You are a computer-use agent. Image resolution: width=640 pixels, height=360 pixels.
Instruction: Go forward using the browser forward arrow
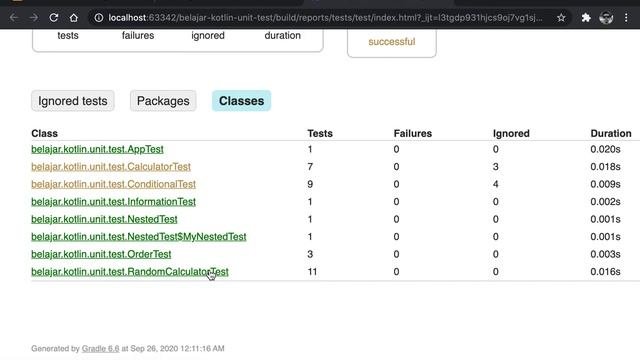click(34, 18)
